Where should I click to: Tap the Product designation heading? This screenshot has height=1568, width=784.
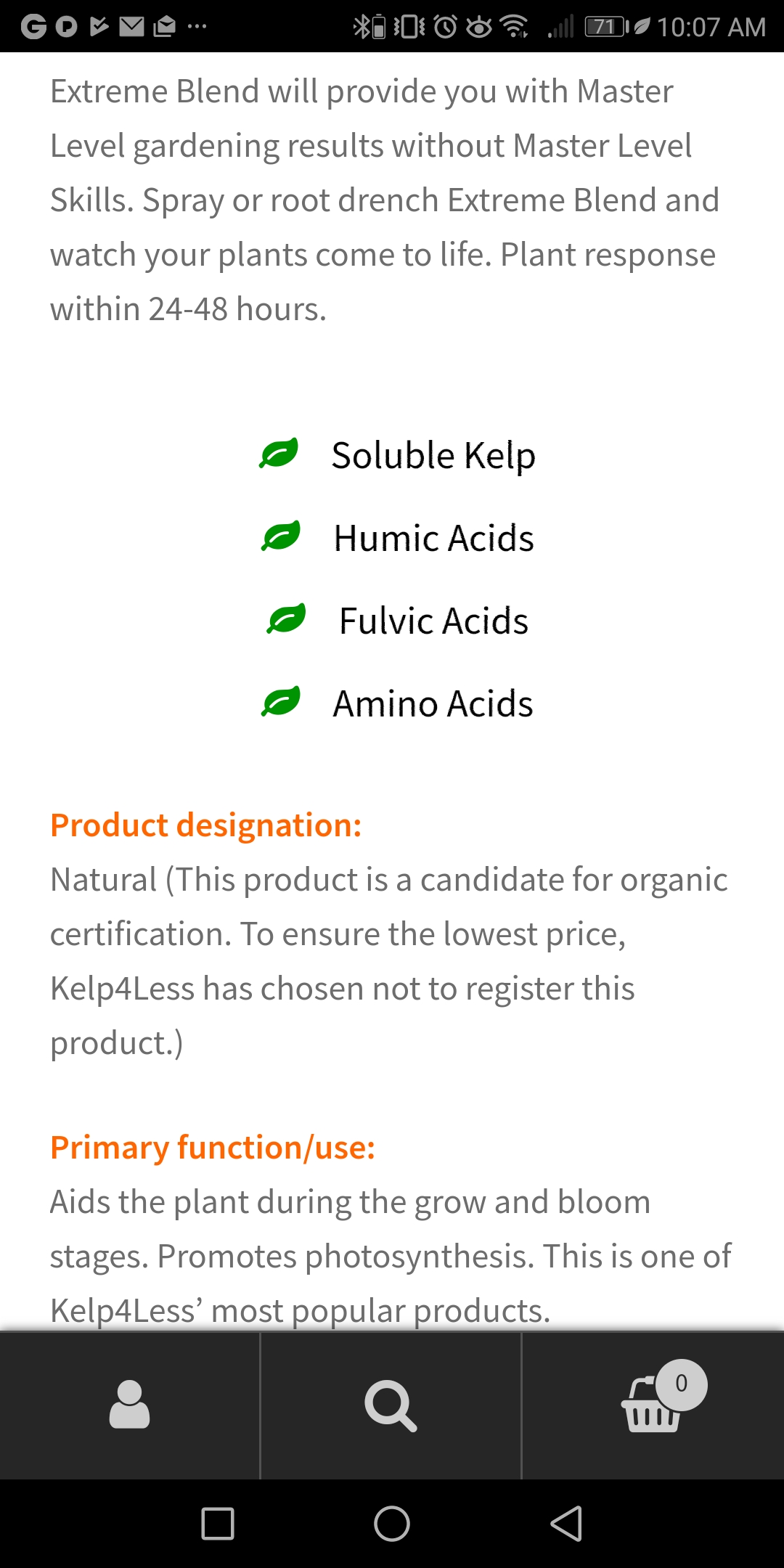point(206,825)
